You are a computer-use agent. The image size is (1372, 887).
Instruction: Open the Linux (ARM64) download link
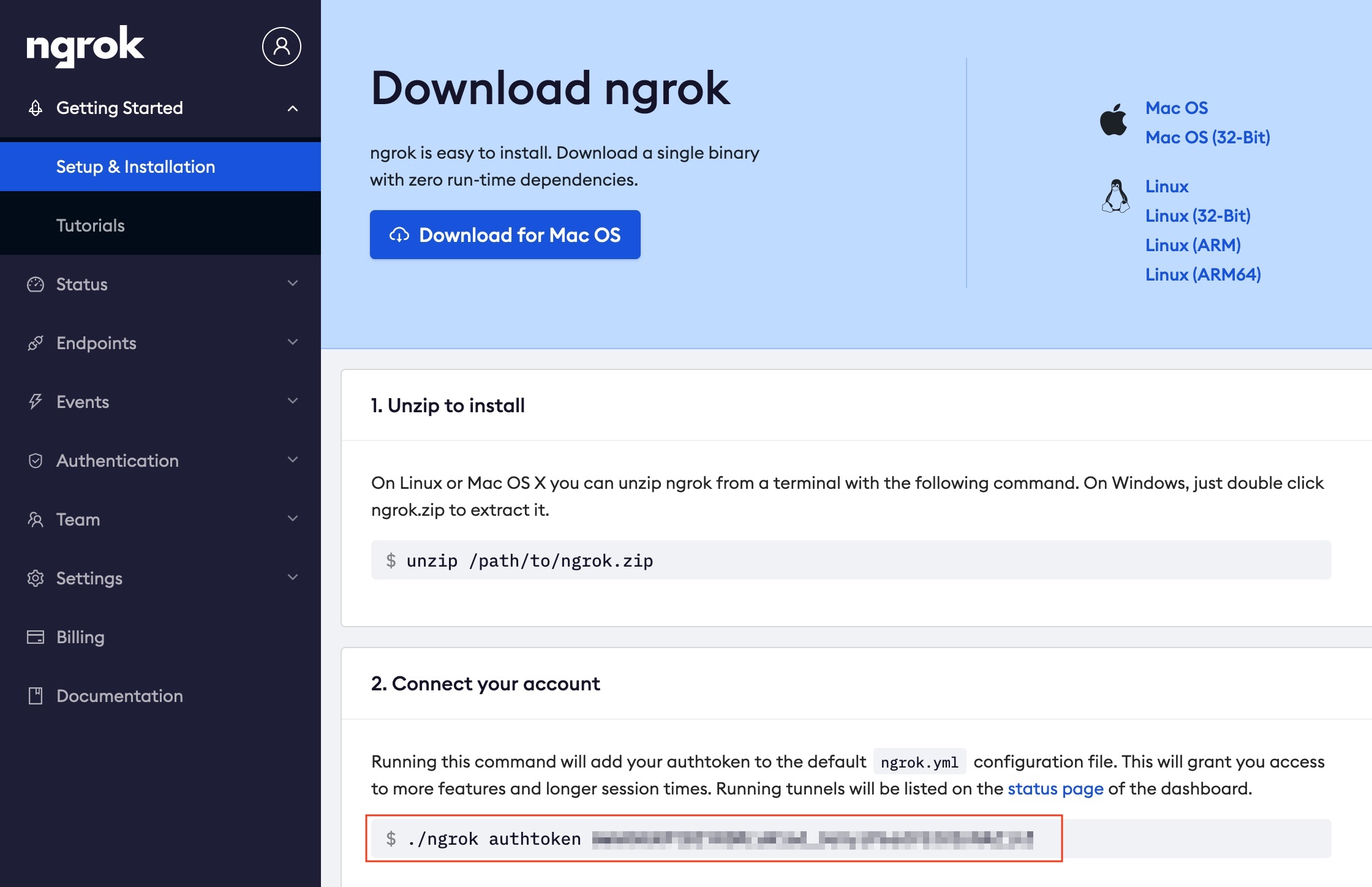[x=1203, y=274]
